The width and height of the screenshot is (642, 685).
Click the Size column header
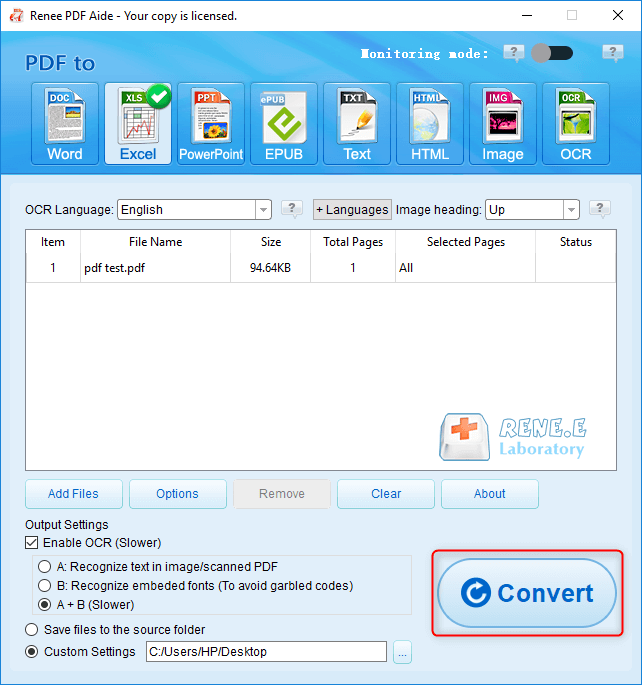(x=271, y=242)
